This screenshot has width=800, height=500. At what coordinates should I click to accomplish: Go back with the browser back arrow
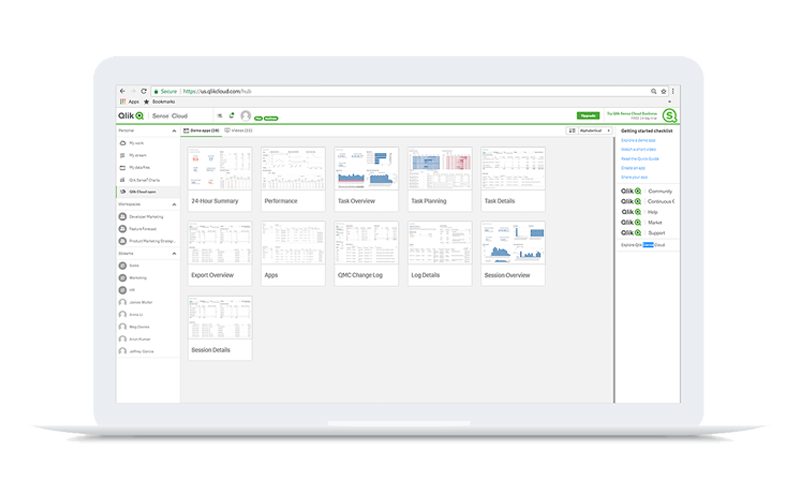122,91
